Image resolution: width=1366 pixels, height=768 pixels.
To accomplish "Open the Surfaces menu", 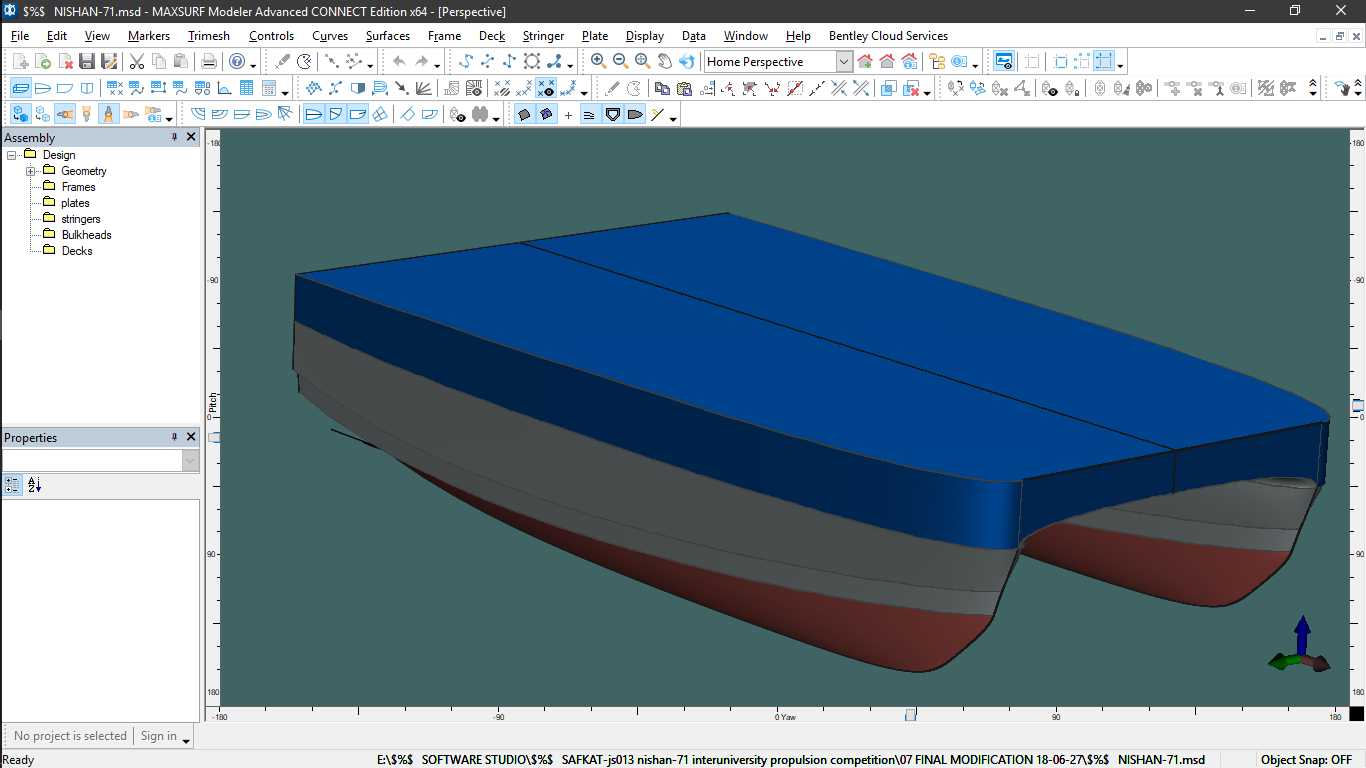I will pyautogui.click(x=388, y=36).
